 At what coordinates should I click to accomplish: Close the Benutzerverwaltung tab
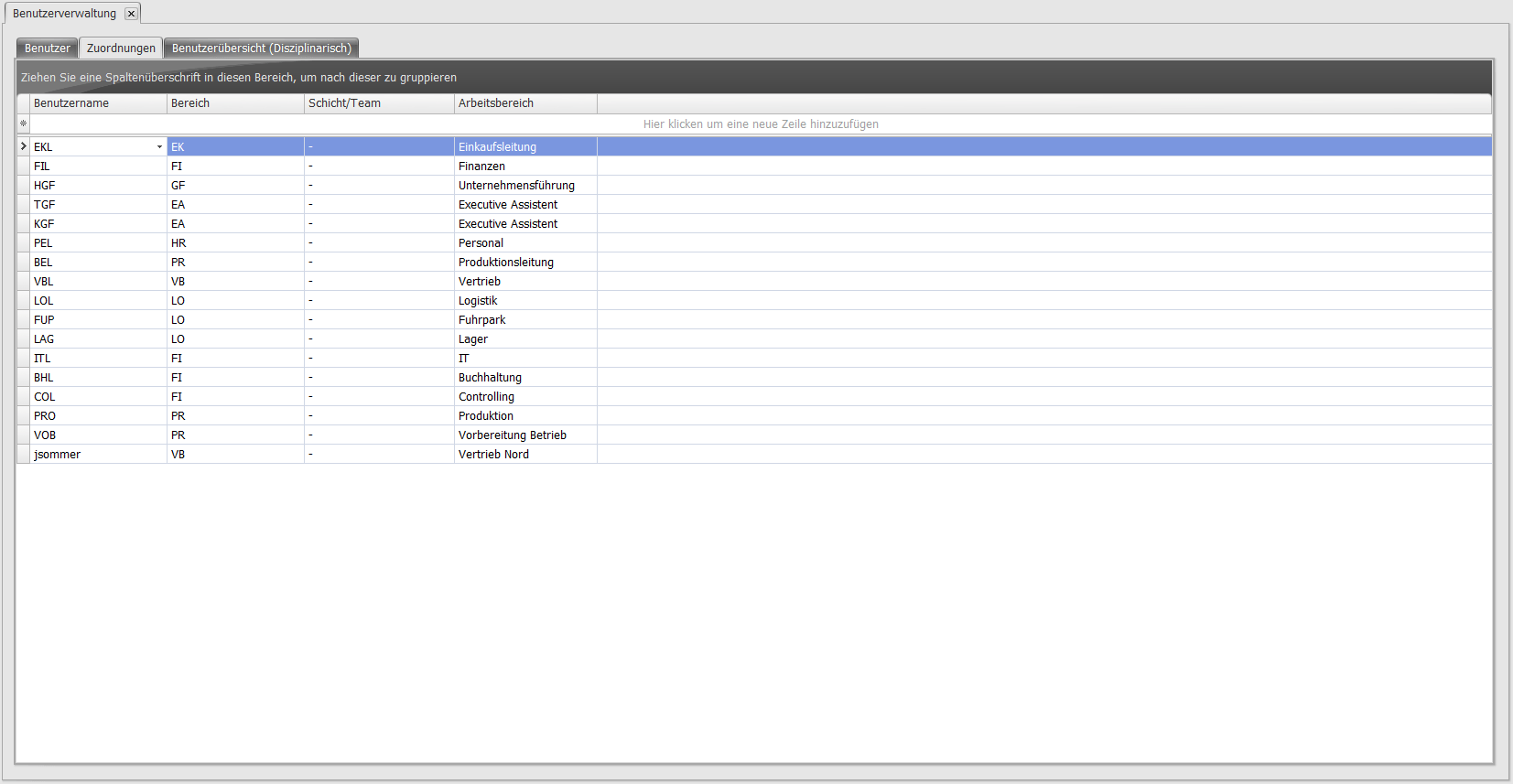pos(131,14)
